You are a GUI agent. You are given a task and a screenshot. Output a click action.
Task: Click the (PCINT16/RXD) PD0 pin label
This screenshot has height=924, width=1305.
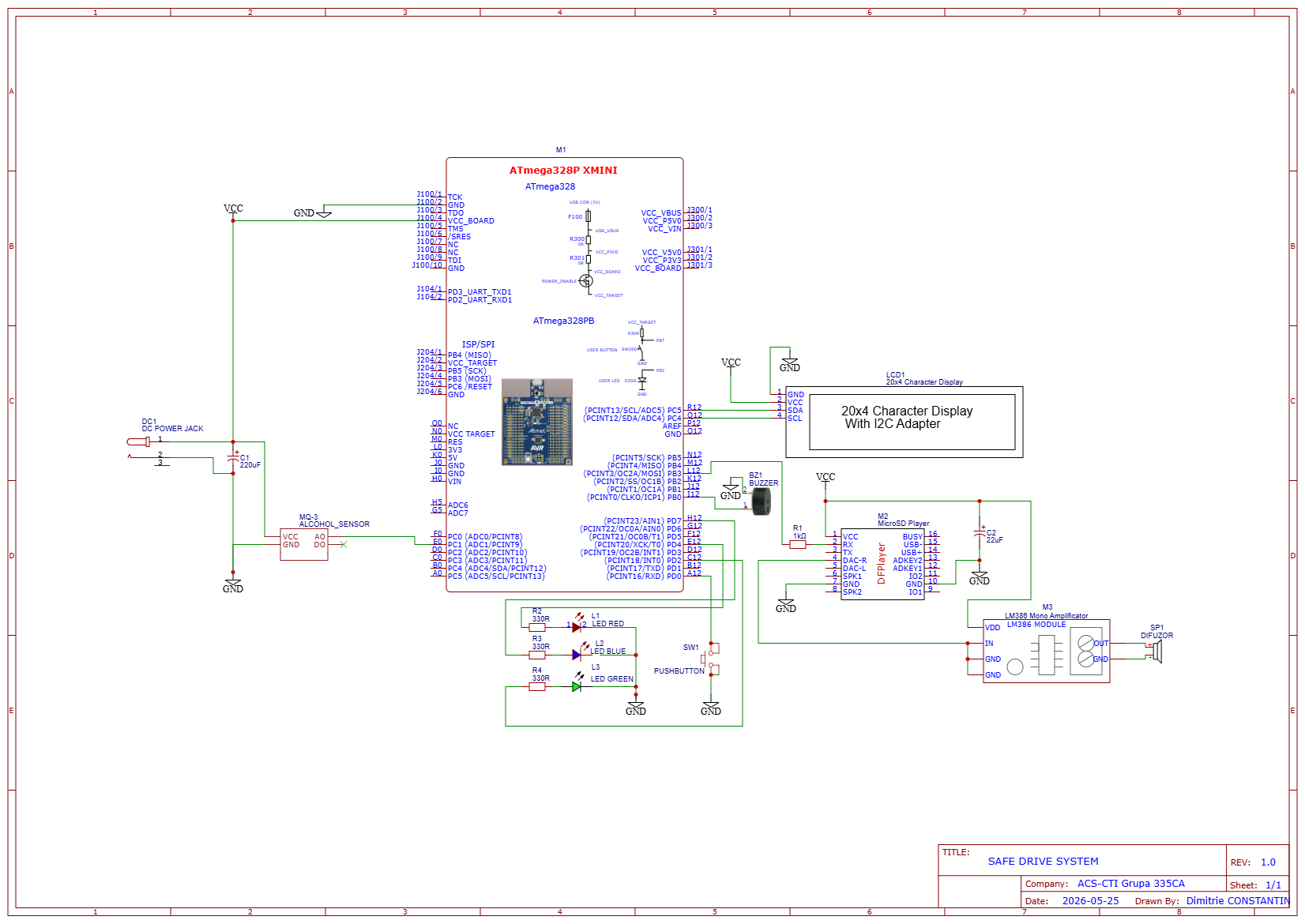(x=644, y=577)
